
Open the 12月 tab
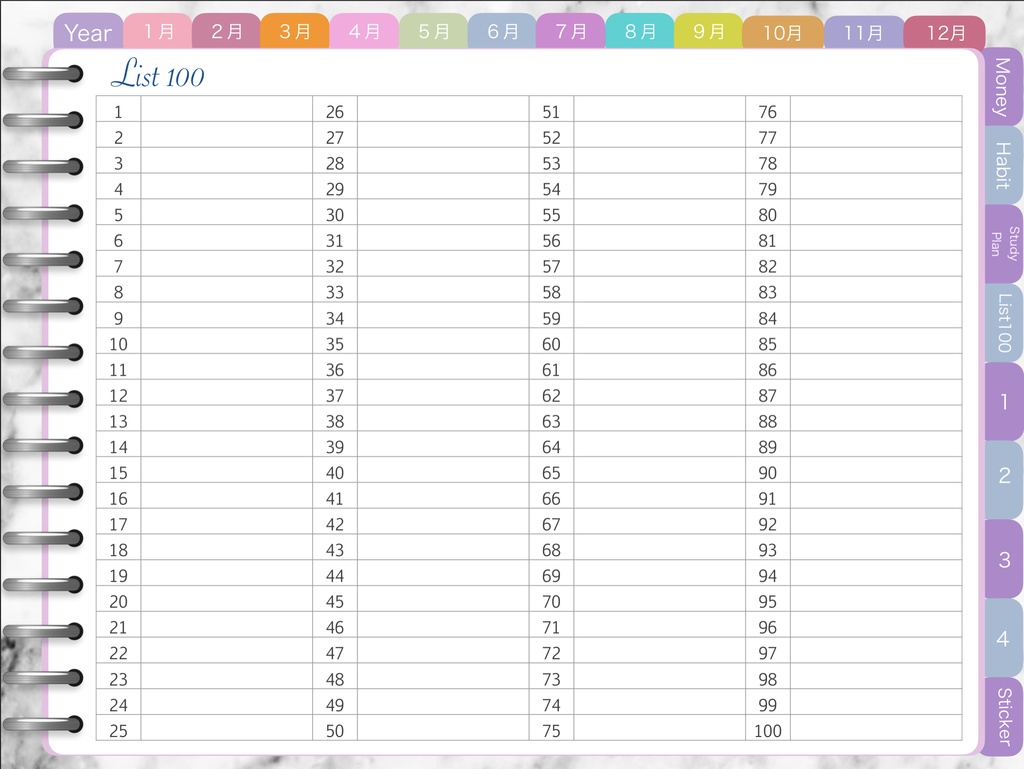pyautogui.click(x=945, y=32)
